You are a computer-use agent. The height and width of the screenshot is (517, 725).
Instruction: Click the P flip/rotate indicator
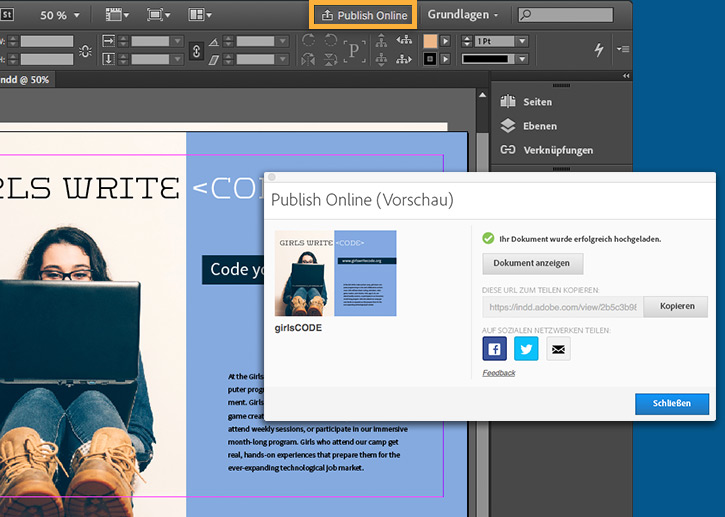(354, 50)
